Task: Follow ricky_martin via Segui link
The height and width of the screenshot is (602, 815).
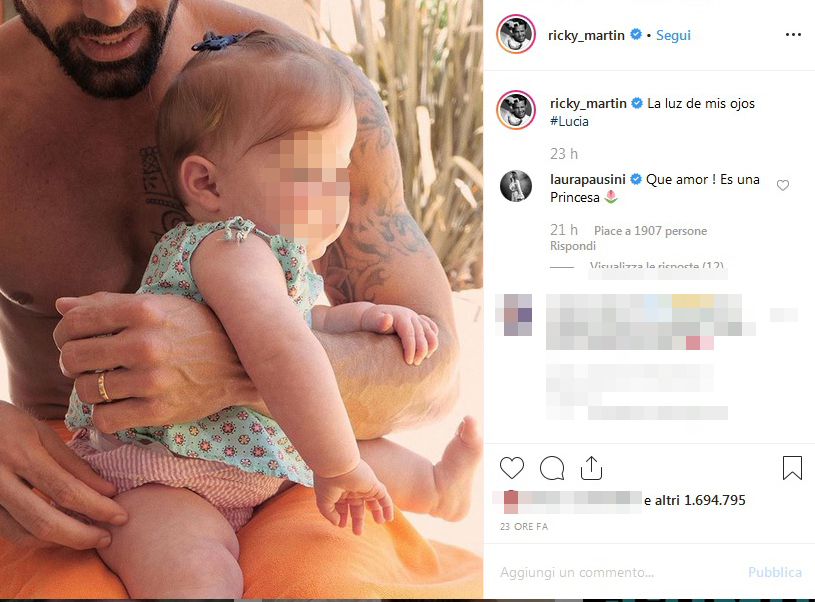Action: (x=673, y=35)
